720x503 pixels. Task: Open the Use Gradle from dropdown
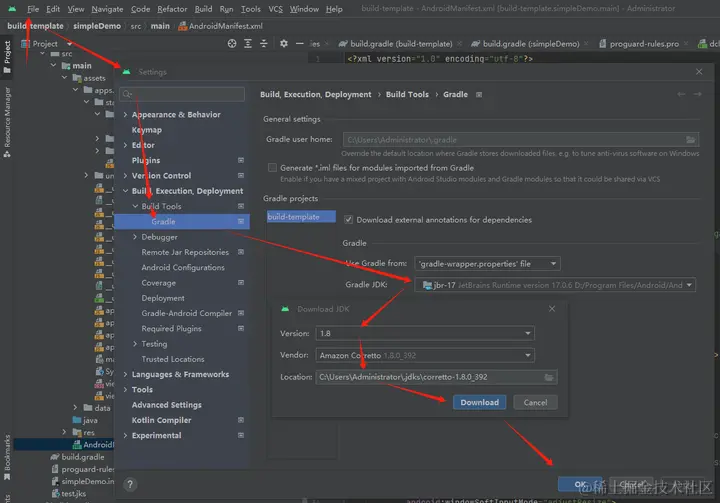tap(487, 264)
